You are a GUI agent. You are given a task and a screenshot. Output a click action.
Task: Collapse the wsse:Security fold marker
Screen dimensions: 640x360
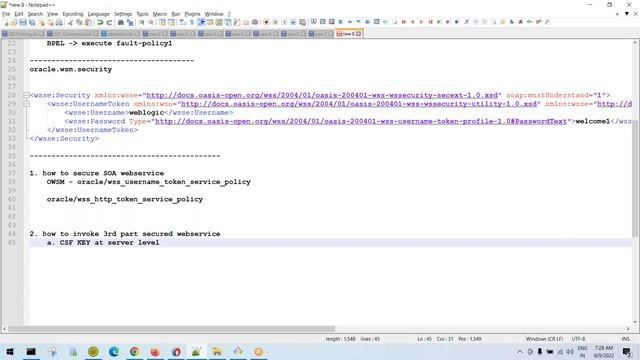(26, 95)
